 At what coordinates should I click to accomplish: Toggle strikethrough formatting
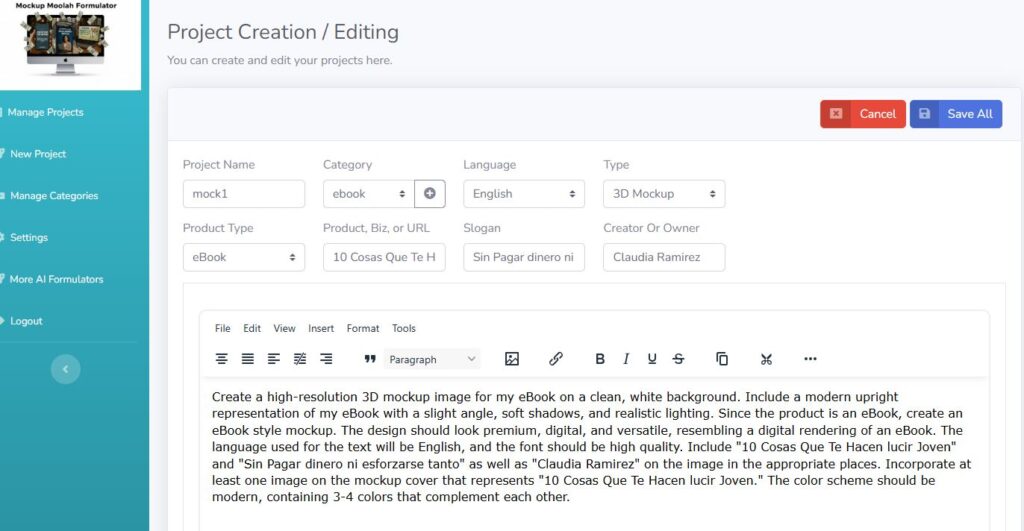[679, 359]
